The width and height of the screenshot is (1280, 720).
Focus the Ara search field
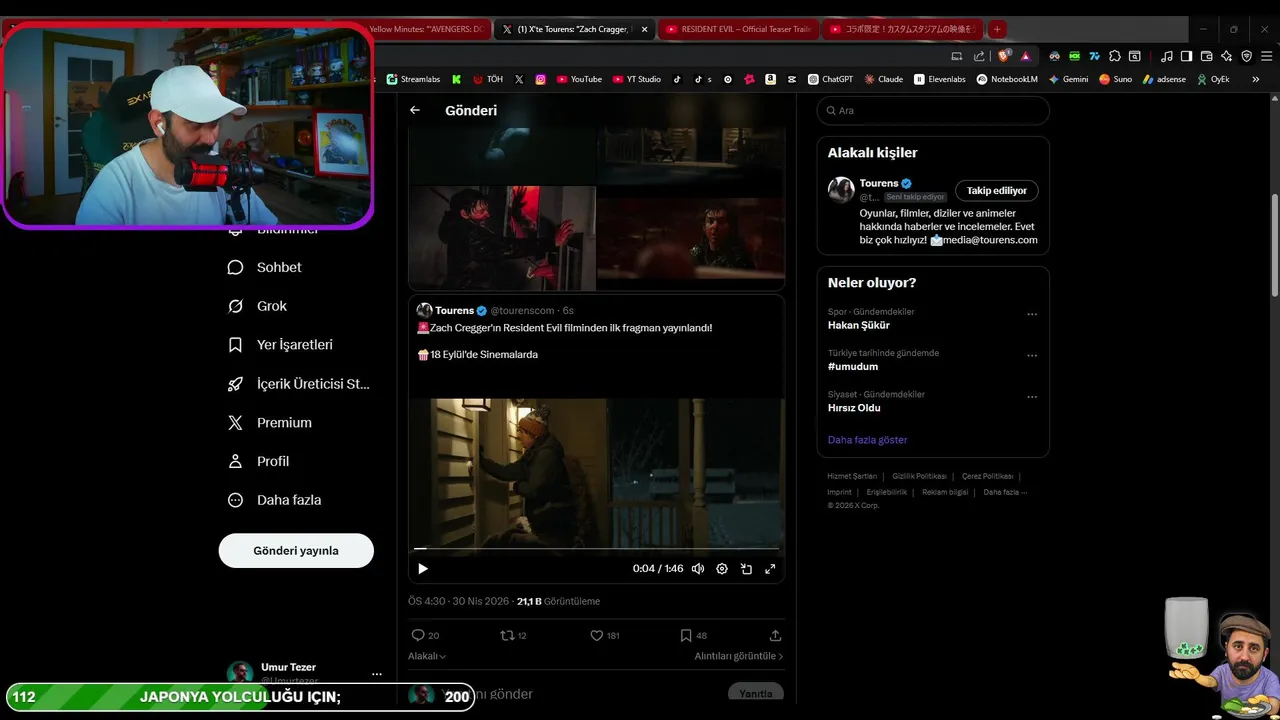933,110
